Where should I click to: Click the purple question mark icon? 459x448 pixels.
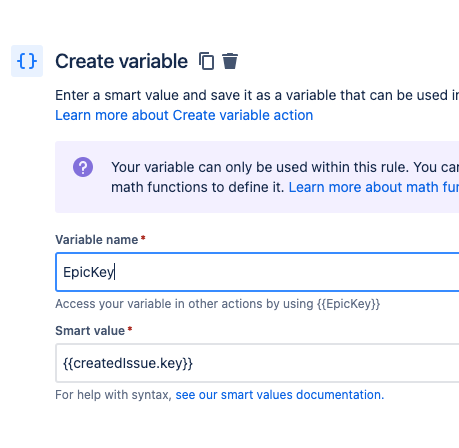83,167
